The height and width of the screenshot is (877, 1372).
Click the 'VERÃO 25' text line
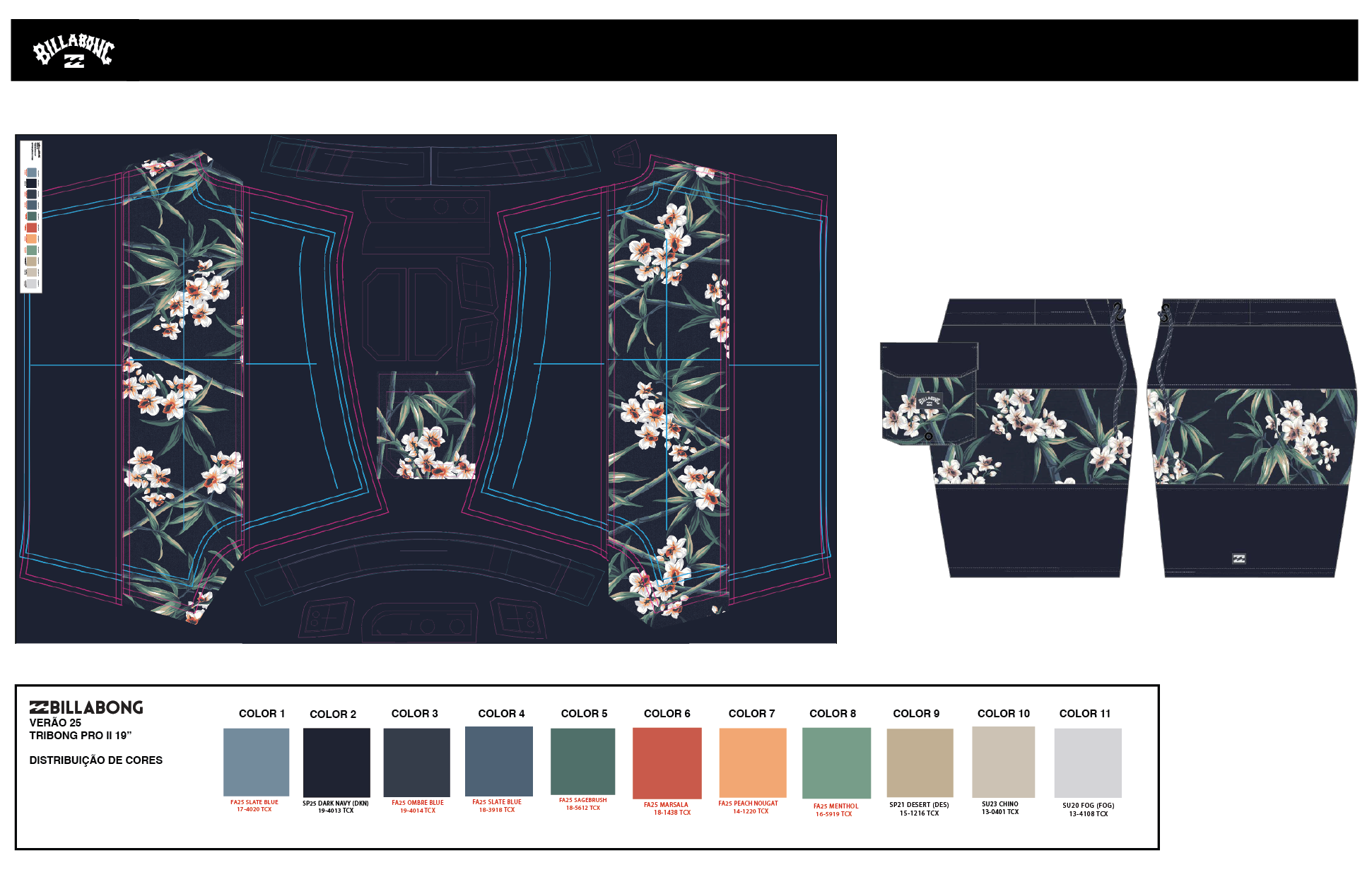55,723
